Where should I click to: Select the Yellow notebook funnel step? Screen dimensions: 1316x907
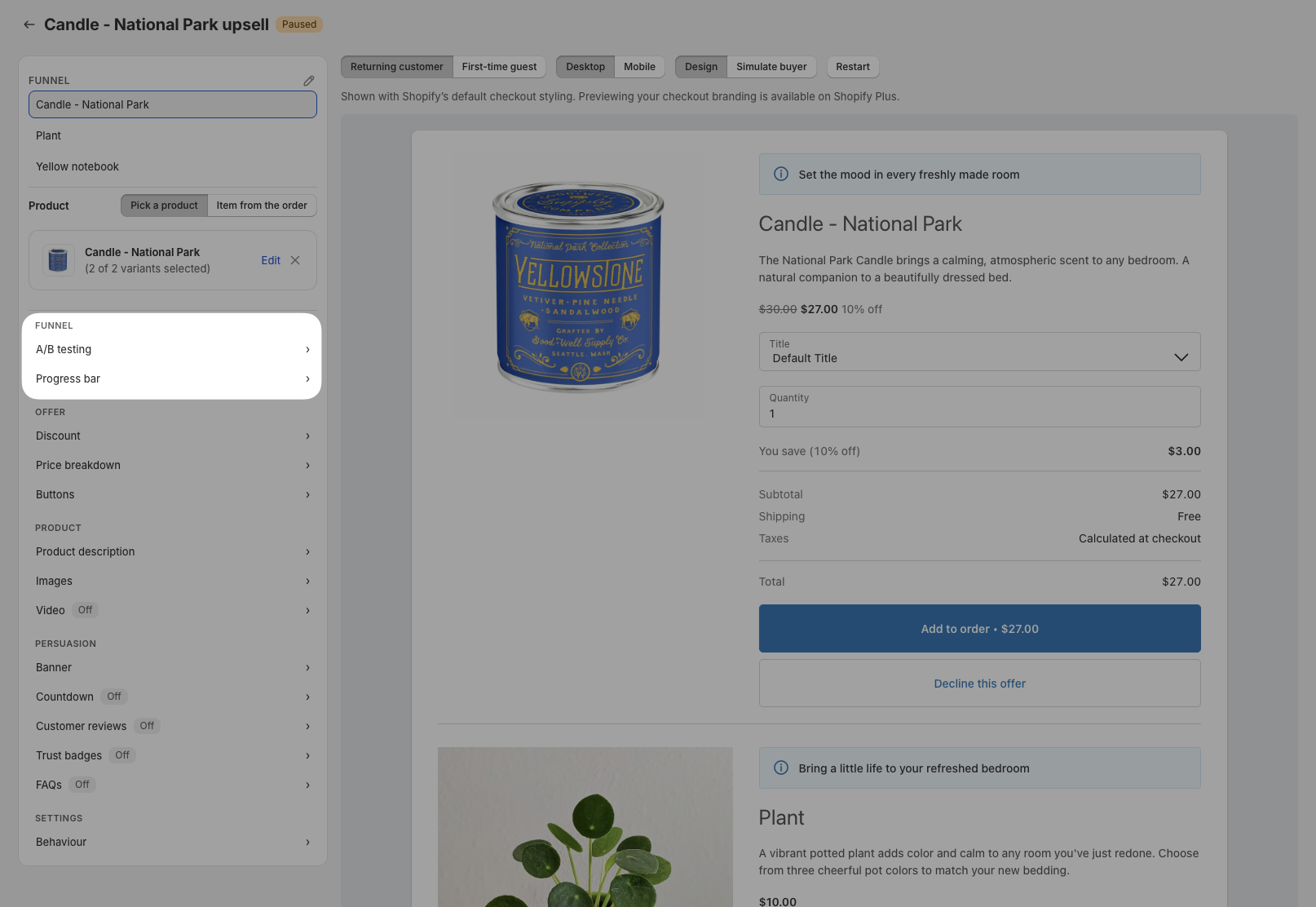pos(173,166)
